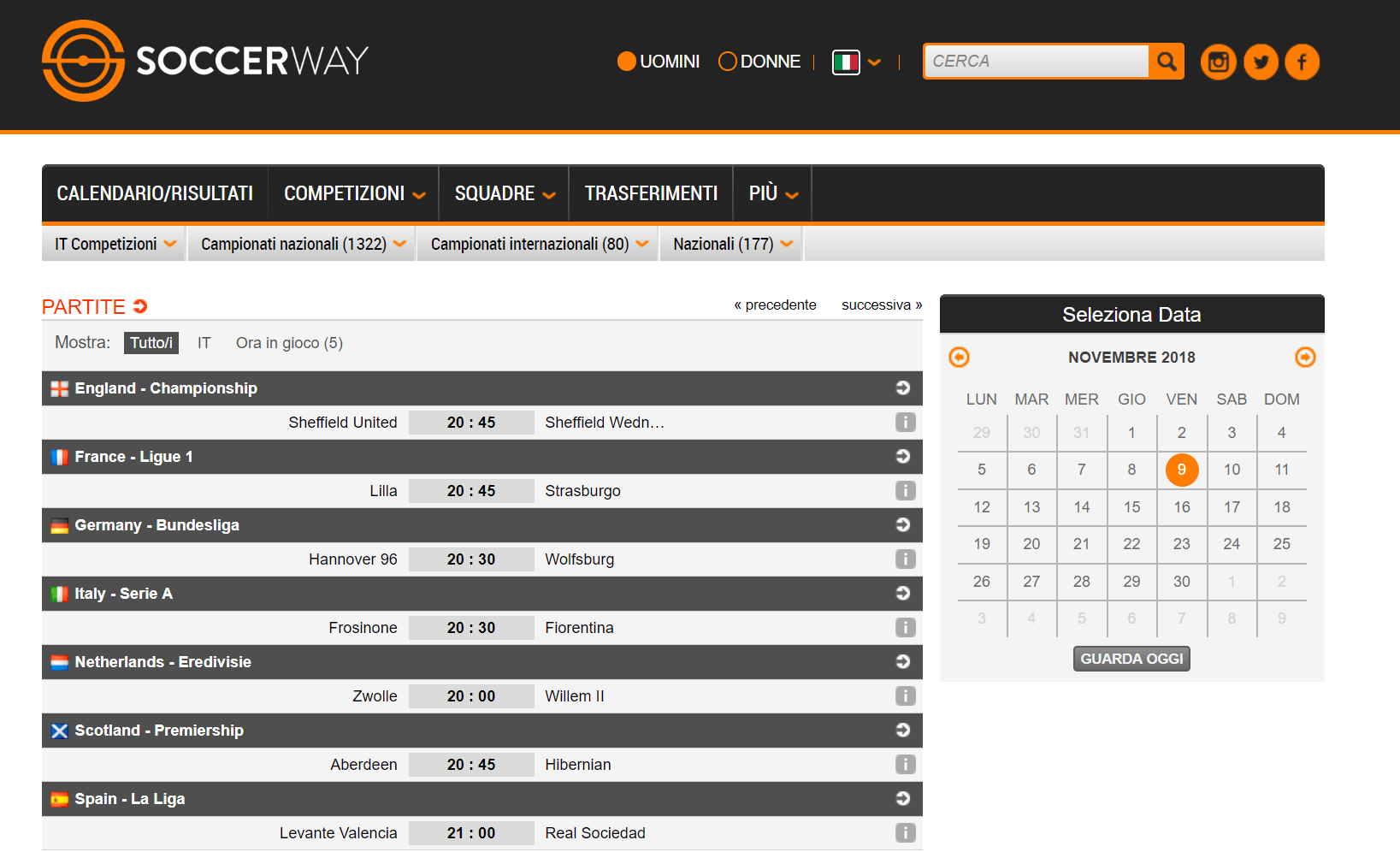This screenshot has height=852, width=1400.
Task: Open Italy - Serie A competition
Action: 124,593
